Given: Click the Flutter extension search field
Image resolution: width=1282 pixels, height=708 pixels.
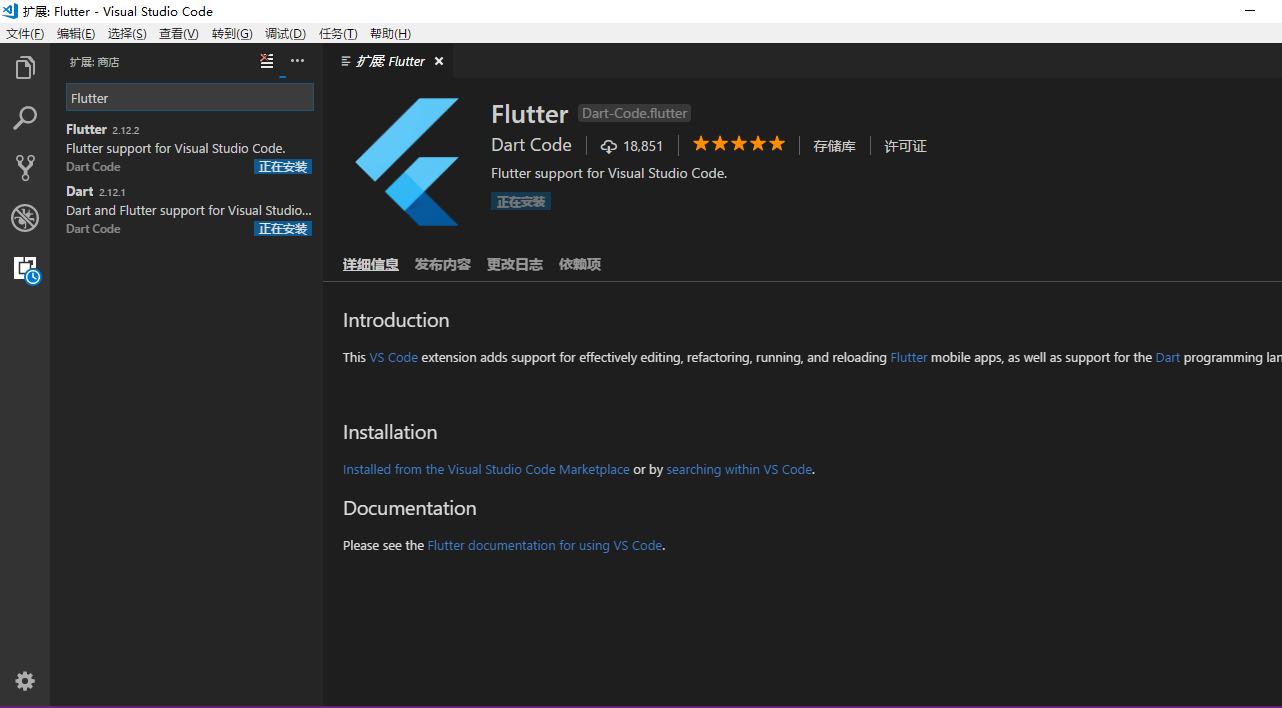Looking at the screenshot, I should (190, 97).
